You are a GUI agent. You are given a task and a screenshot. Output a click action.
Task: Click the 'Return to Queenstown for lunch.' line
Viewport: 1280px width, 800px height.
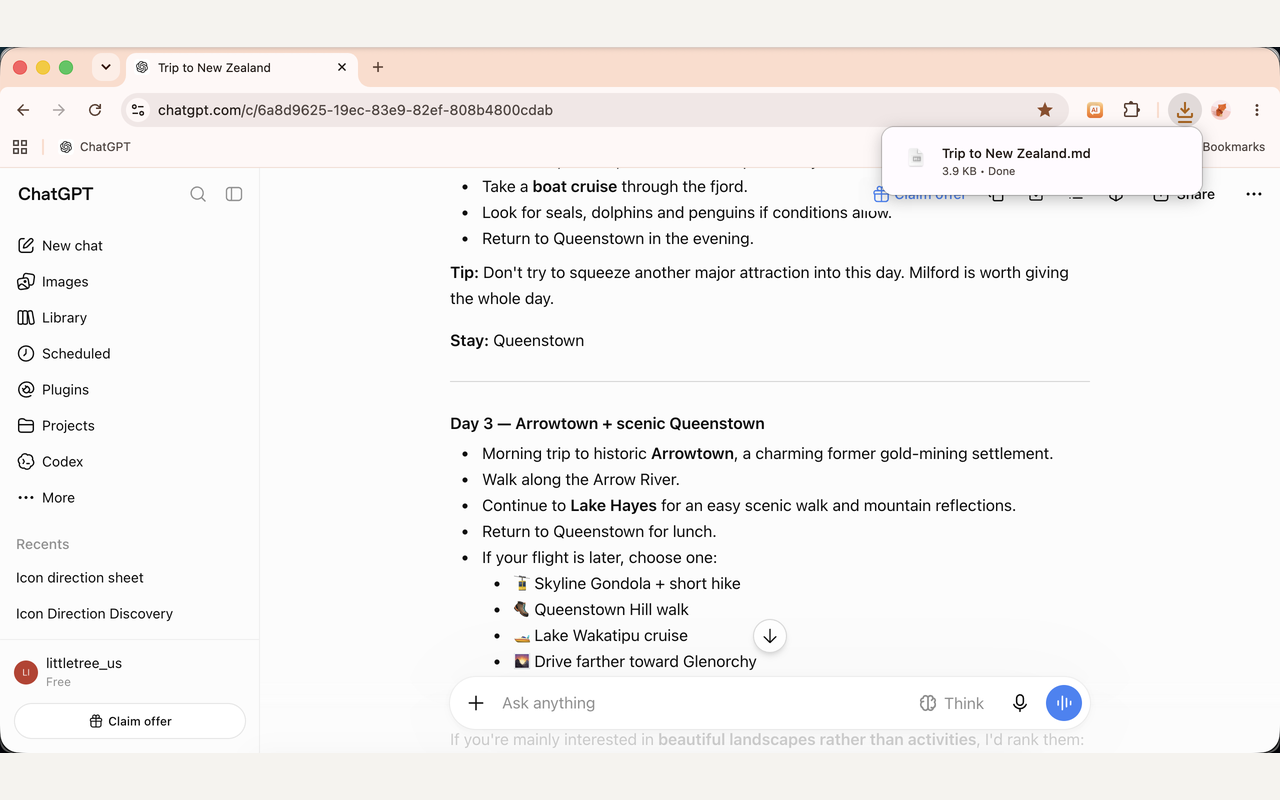[x=599, y=532]
